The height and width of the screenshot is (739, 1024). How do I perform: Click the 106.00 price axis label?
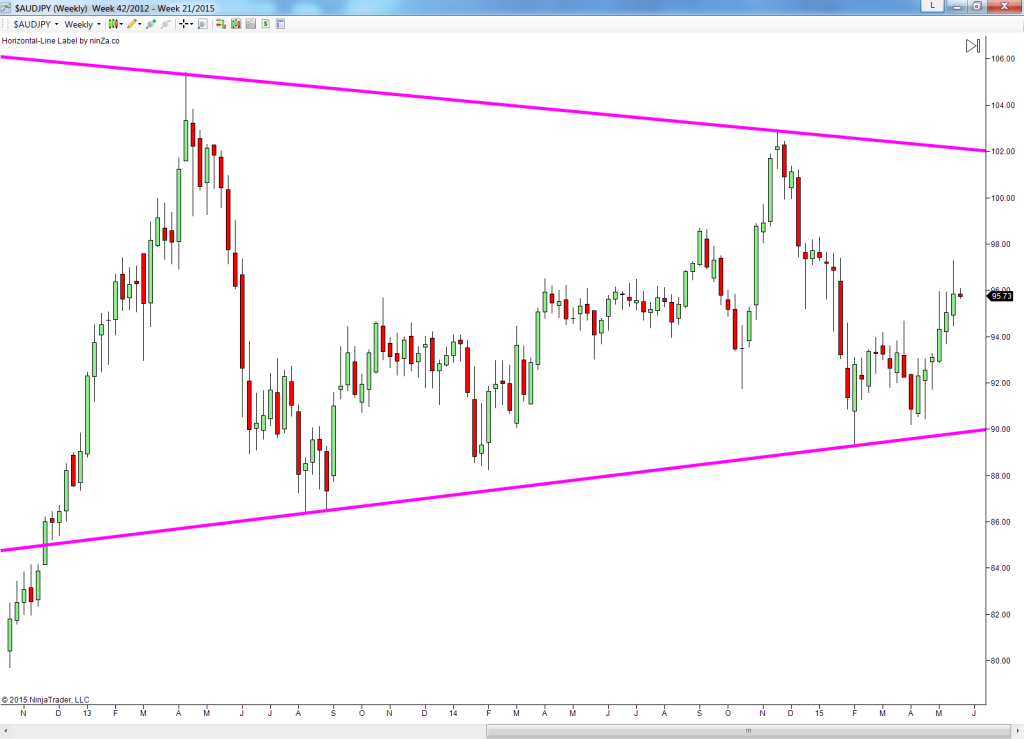coord(1002,59)
